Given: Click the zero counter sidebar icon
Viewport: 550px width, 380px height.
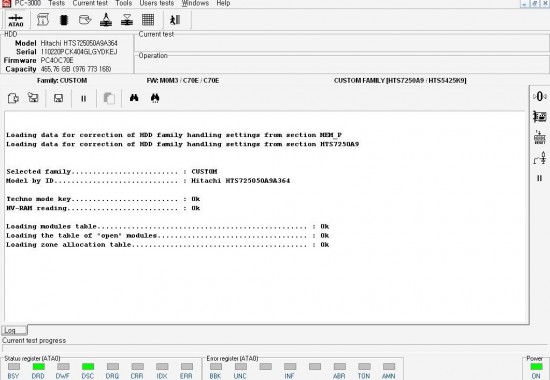Looking at the screenshot, I should point(539,96).
